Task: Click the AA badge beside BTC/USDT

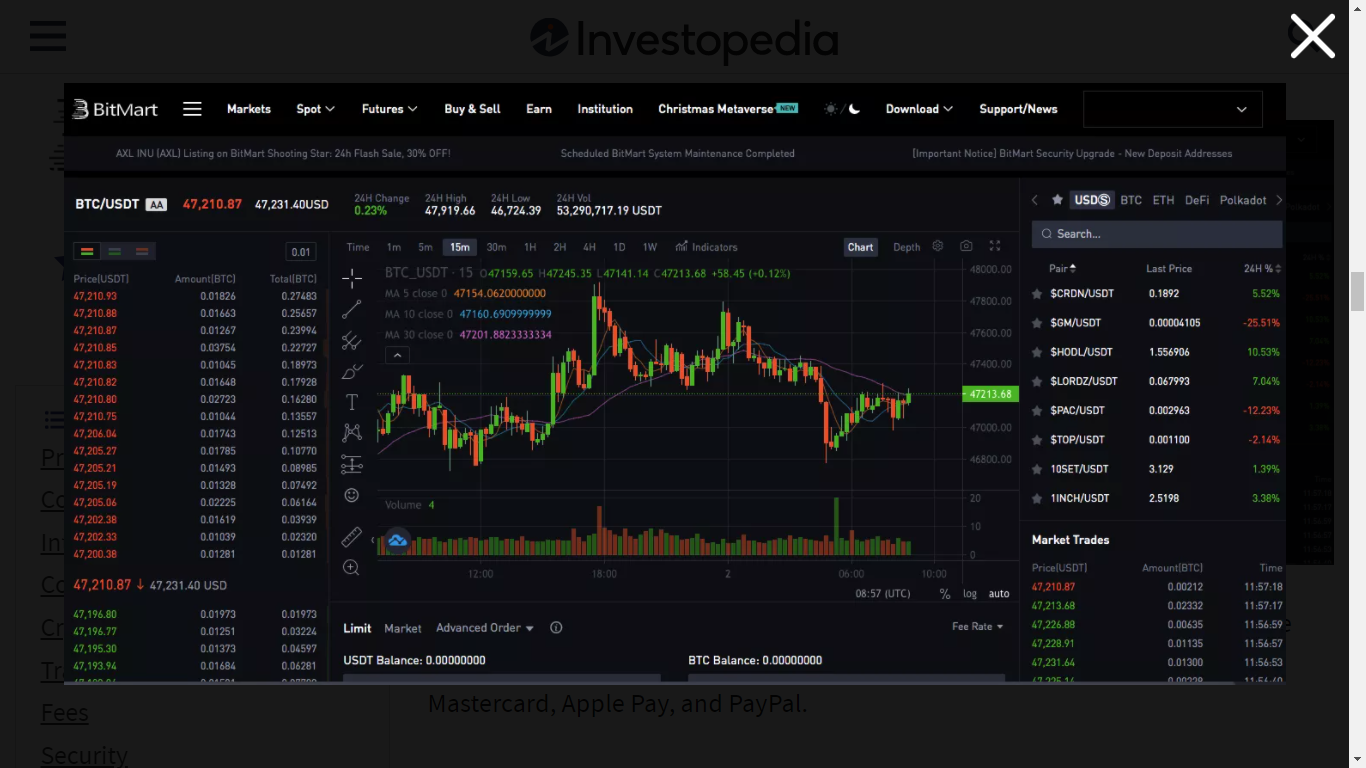Action: click(156, 205)
